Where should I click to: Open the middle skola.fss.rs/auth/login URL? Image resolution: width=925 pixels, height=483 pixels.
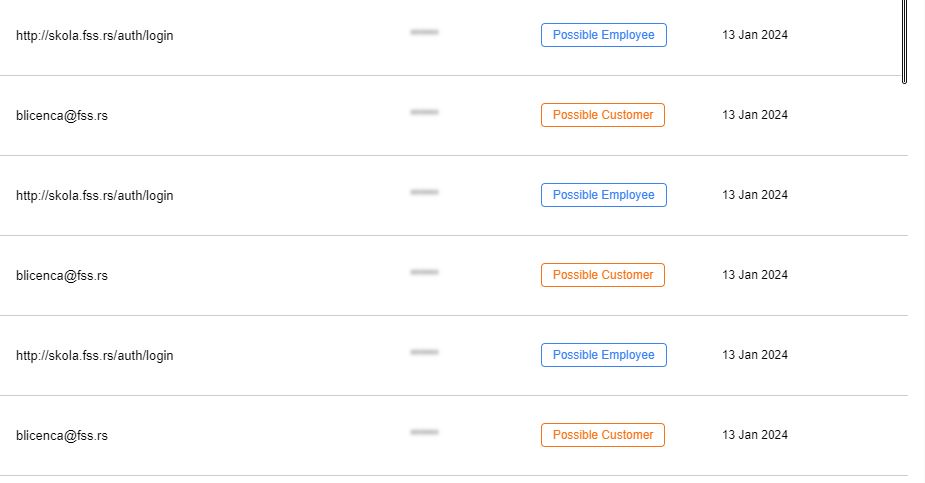[x=94, y=195]
